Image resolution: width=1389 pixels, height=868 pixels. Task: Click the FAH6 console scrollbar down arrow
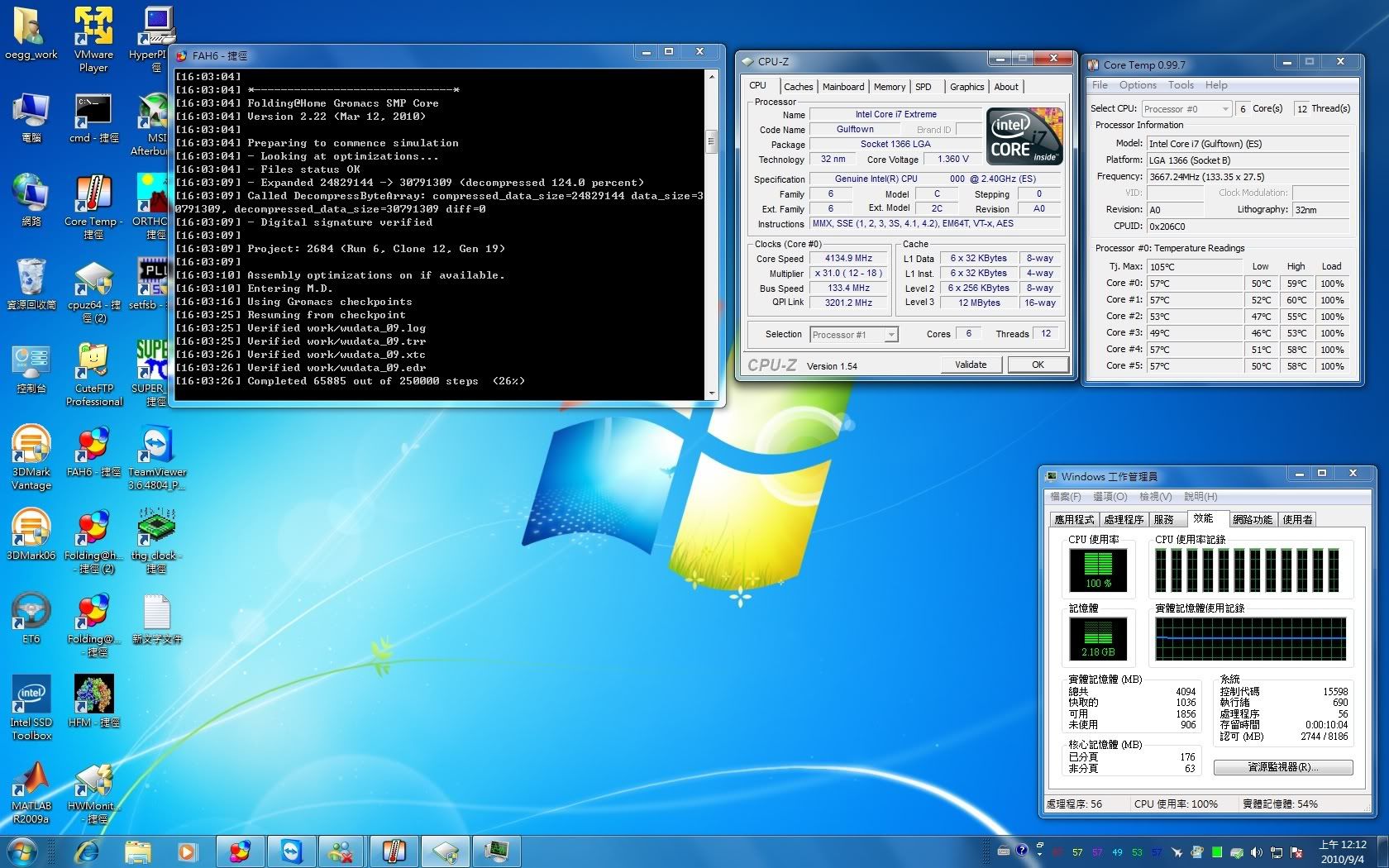point(711,393)
